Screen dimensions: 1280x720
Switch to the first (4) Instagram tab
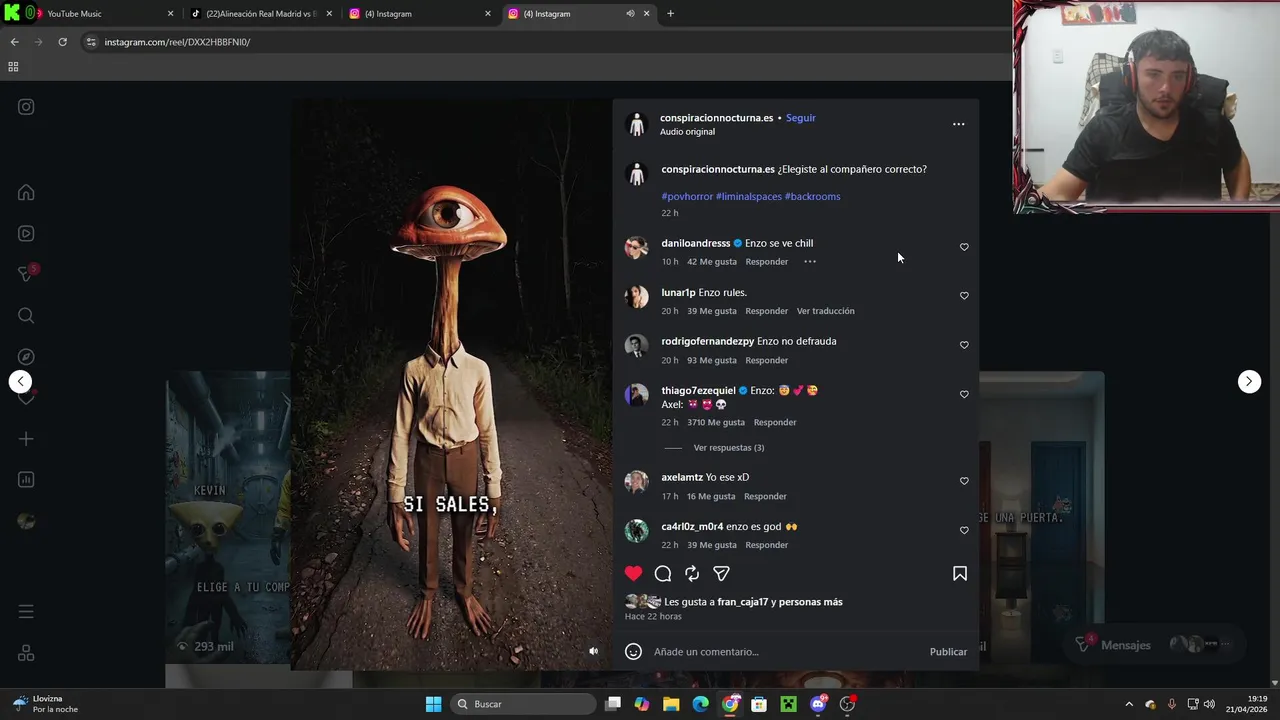[x=420, y=14]
